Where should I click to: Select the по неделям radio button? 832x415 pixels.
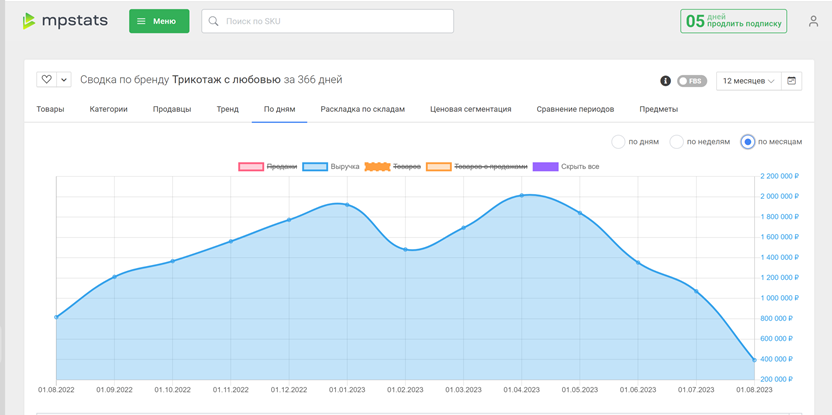(x=676, y=142)
